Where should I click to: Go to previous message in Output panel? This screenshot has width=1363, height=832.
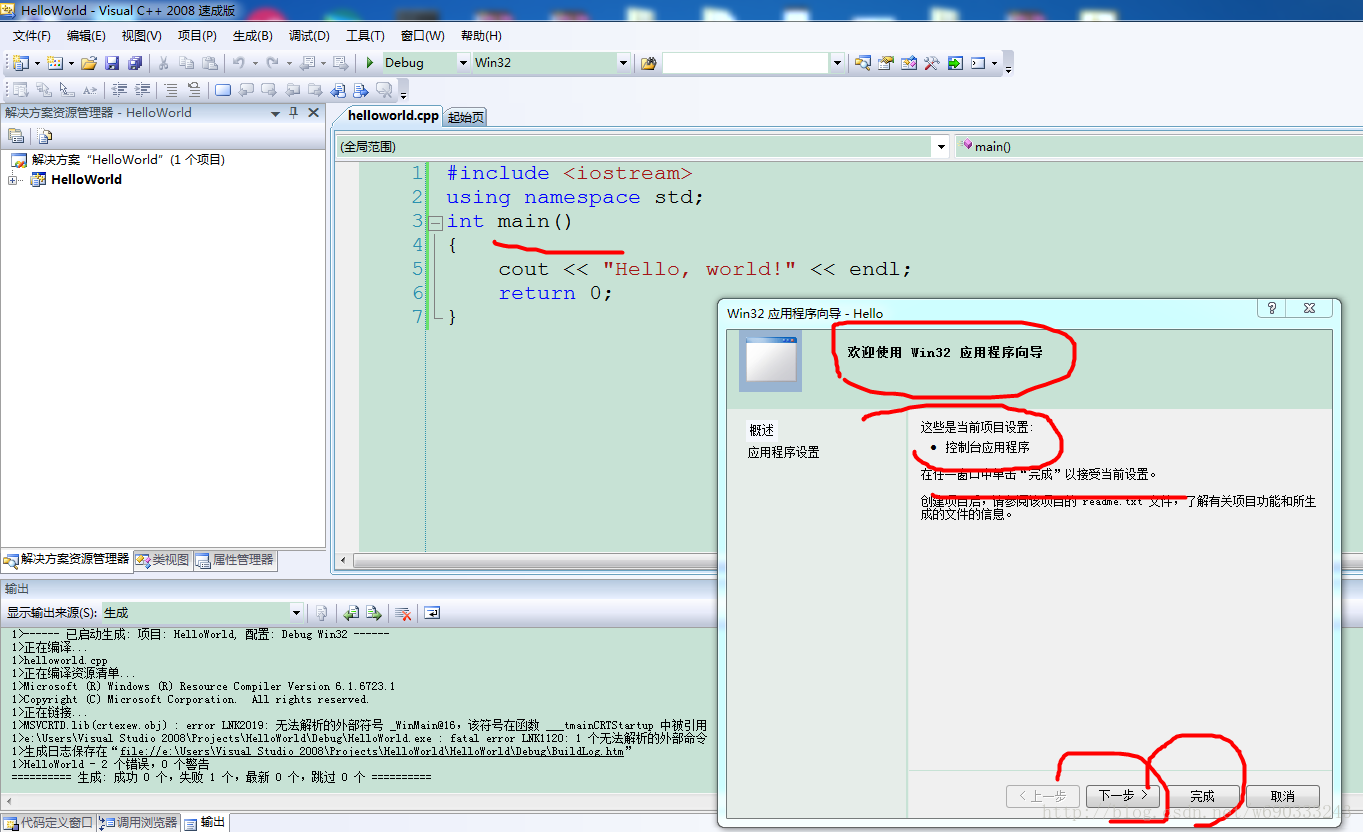[351, 612]
